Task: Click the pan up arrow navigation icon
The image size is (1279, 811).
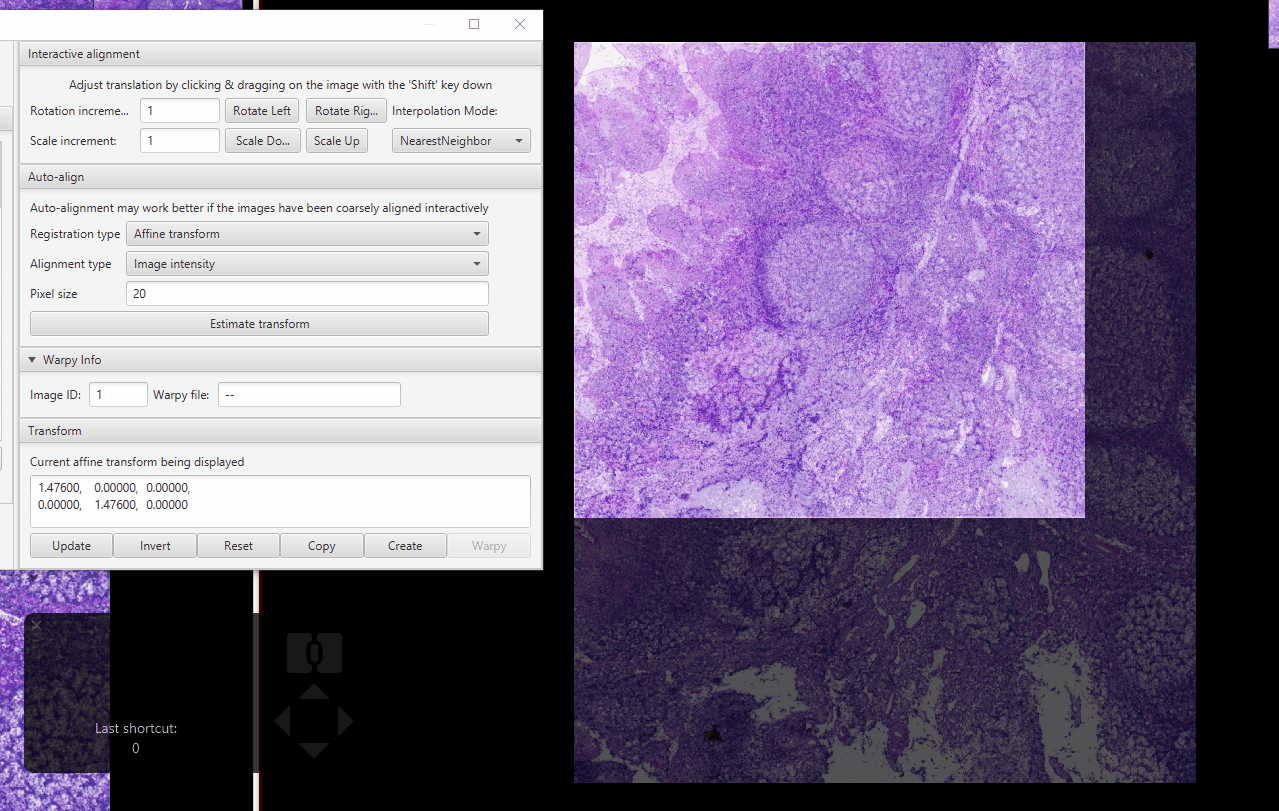Action: [313, 690]
